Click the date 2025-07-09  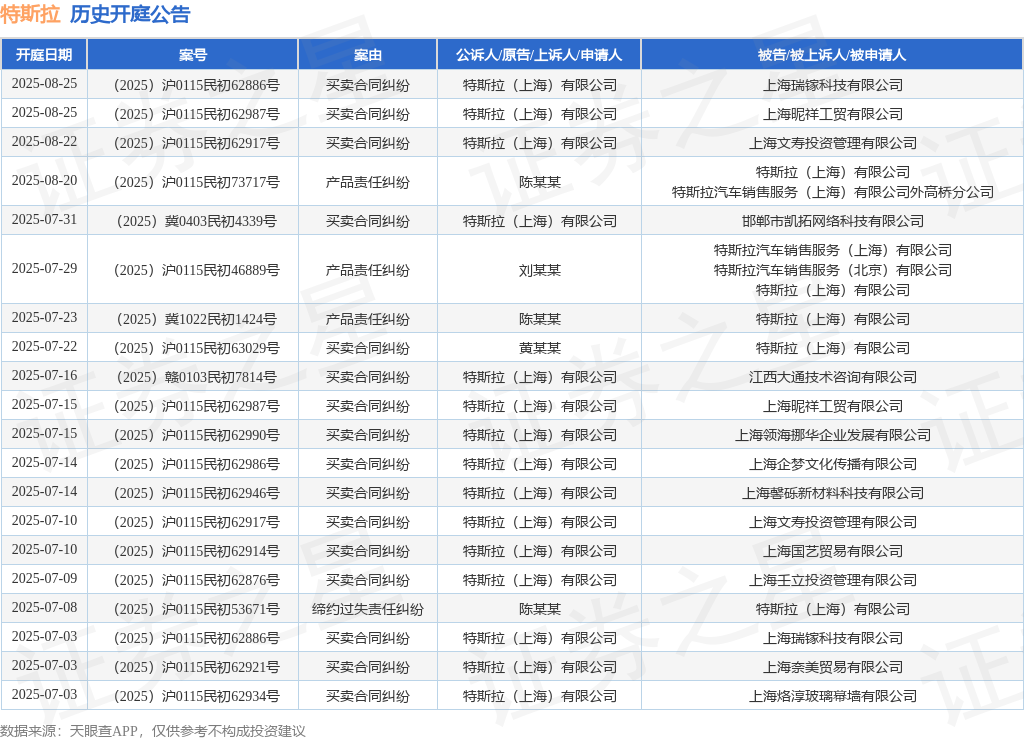pos(44,579)
